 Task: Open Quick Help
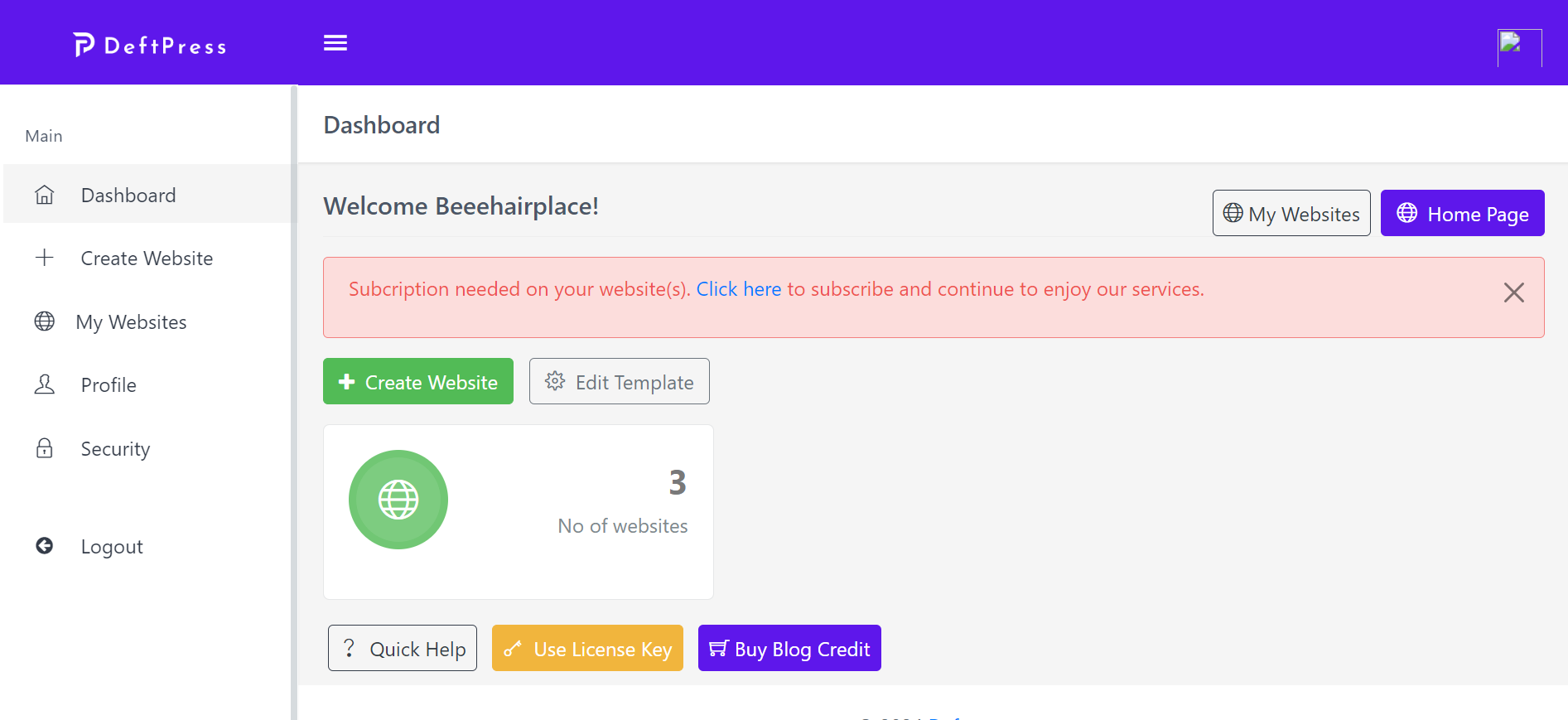pos(403,649)
